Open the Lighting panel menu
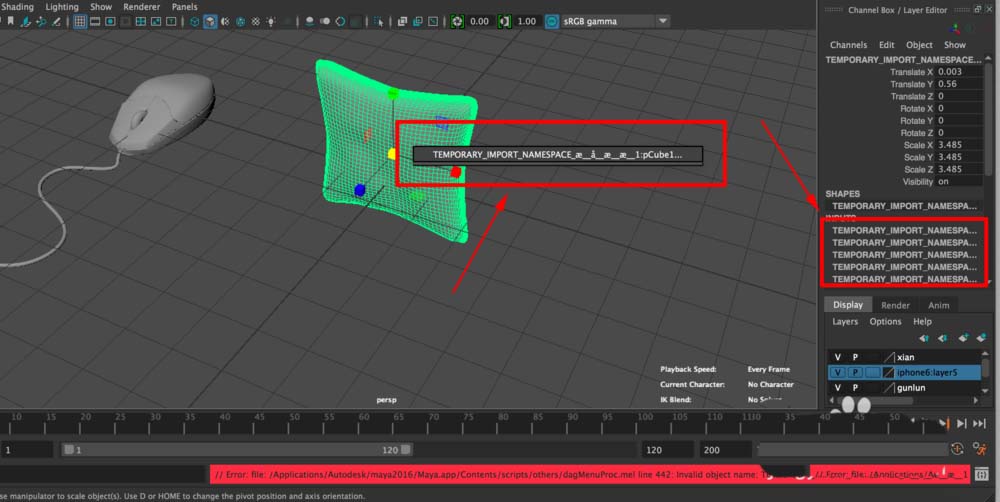 click(x=62, y=6)
